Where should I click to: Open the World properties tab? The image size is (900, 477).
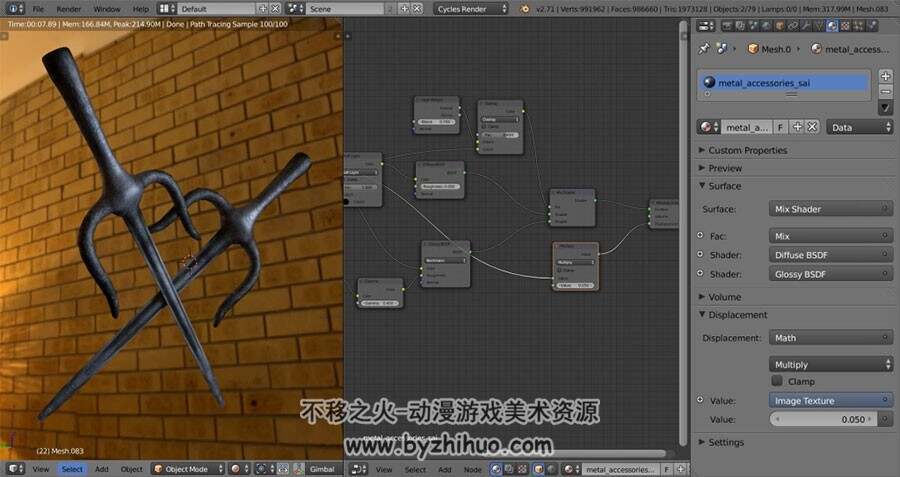[x=766, y=26]
